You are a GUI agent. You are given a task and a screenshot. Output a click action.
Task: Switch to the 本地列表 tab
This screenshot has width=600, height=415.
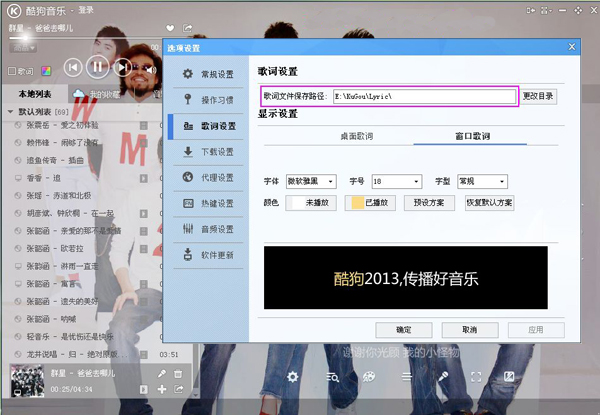[35, 94]
